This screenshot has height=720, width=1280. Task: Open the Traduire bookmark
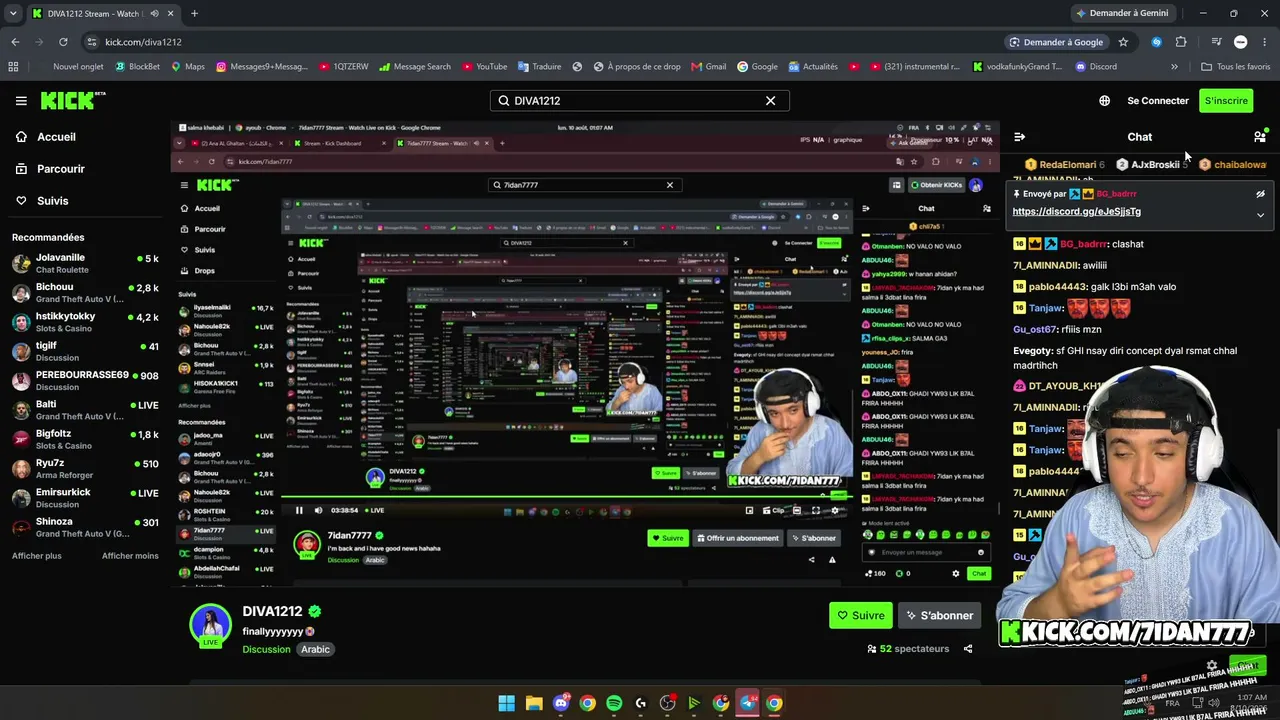tap(539, 67)
